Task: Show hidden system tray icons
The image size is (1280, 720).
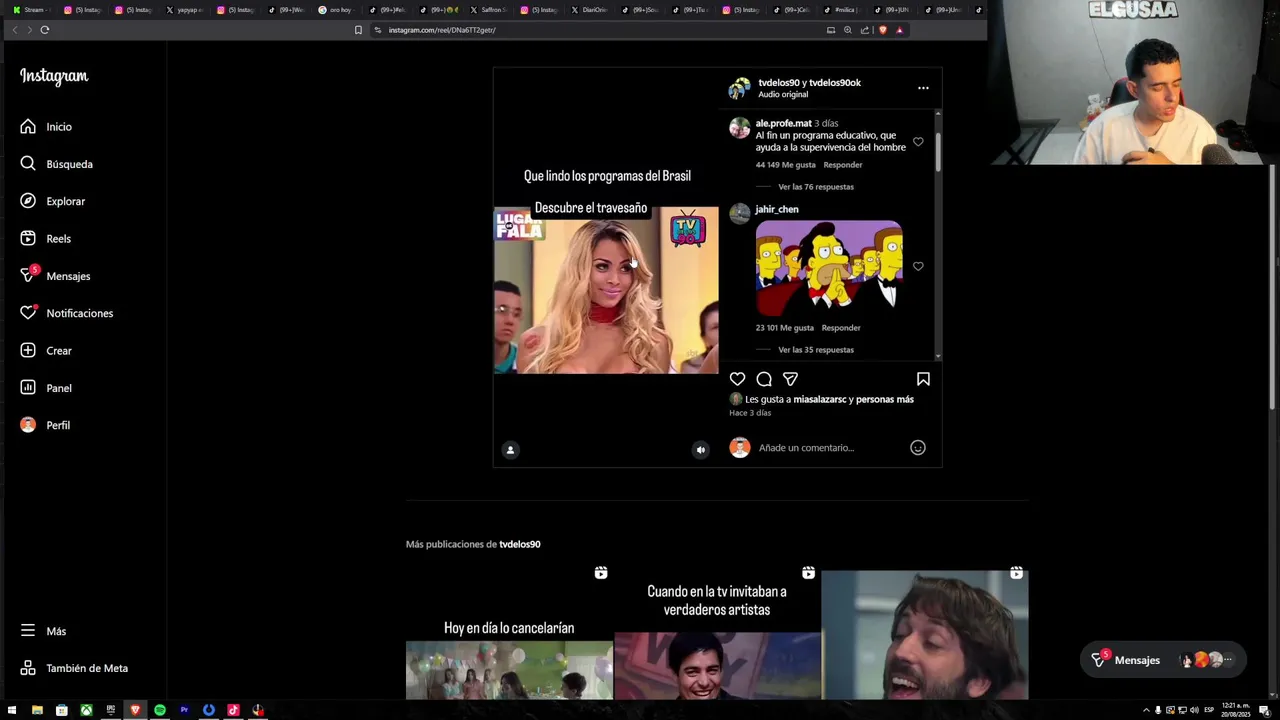Action: click(1146, 710)
